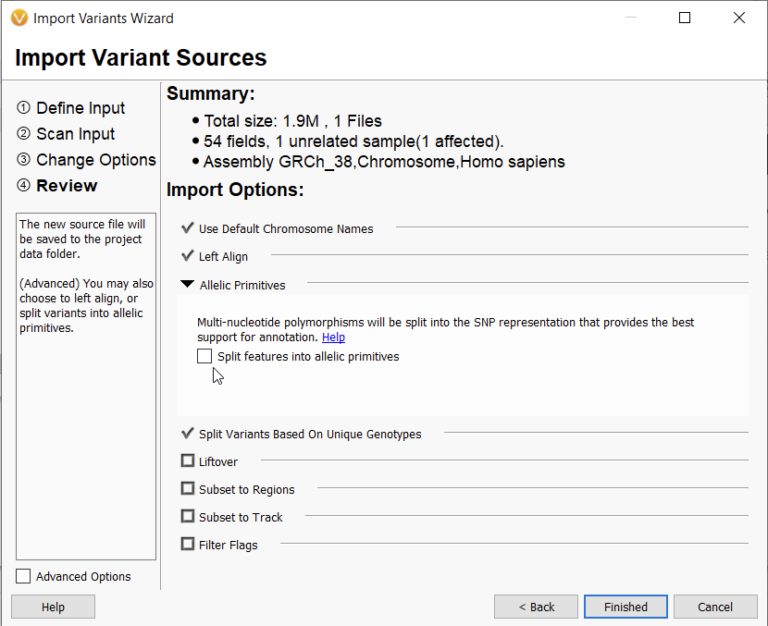Screen dimensions: 768x626
Task: Enable the Split features into allelic primitives checkbox
Action: (205, 356)
